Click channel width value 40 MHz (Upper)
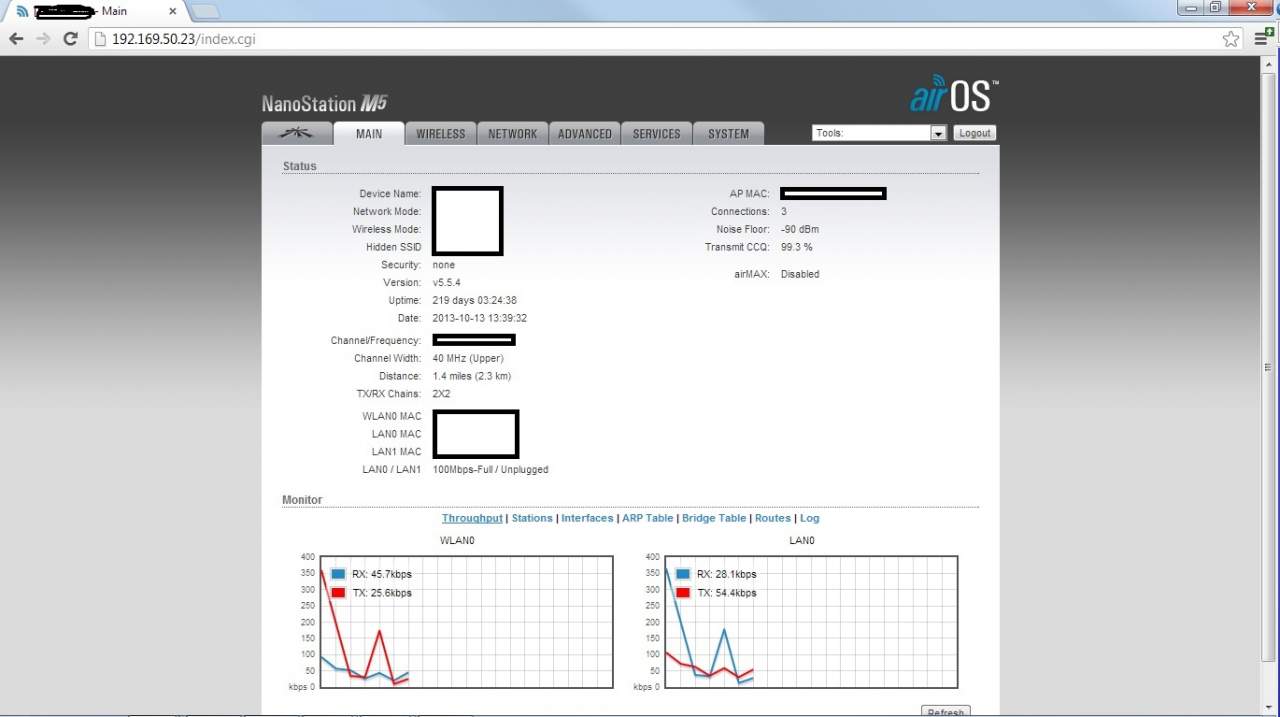The height and width of the screenshot is (717, 1280). tap(468, 359)
